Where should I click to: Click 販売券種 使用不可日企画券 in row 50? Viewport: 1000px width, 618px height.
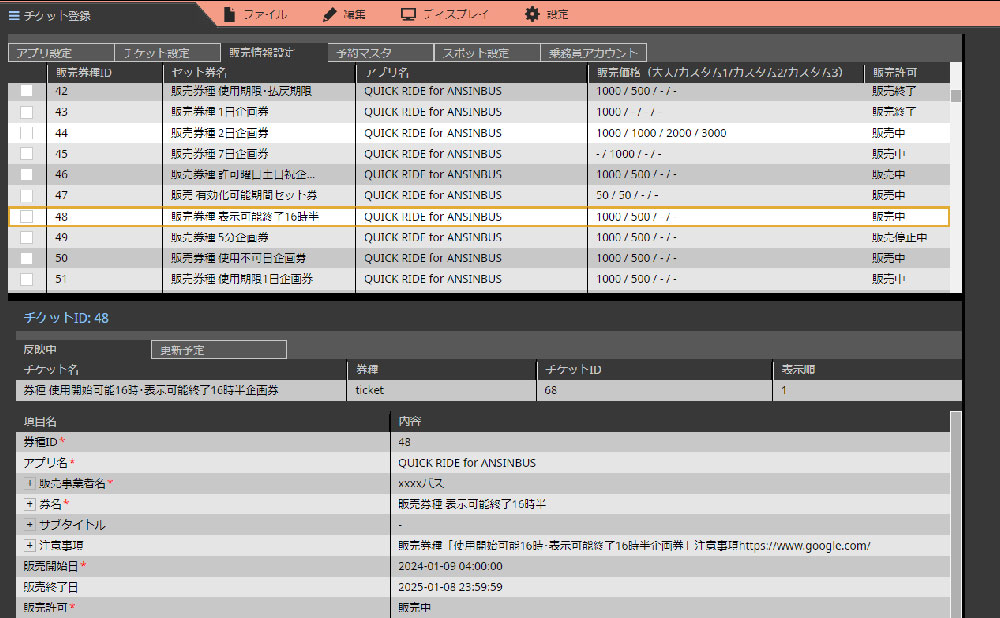click(x=239, y=258)
